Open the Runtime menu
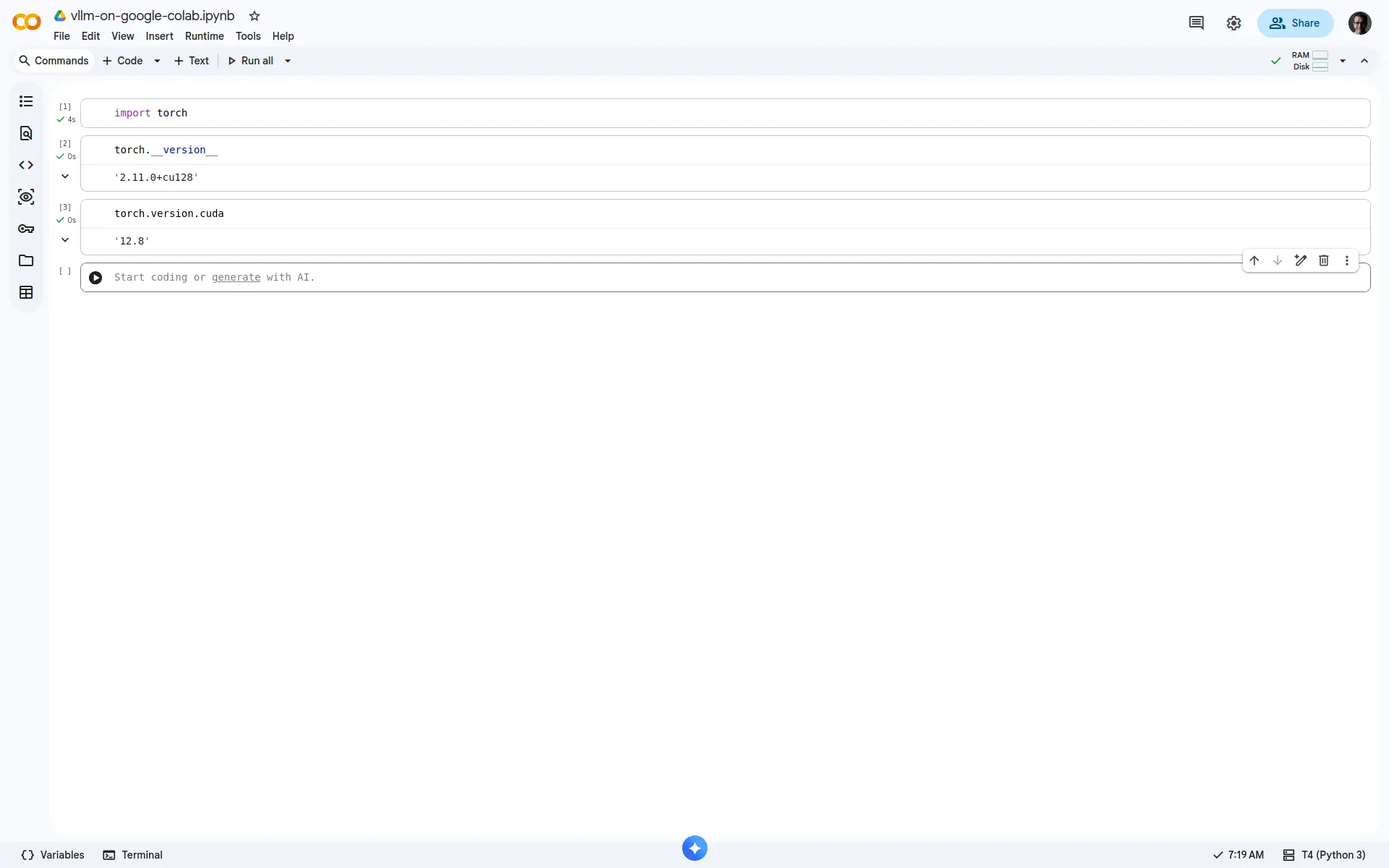The width and height of the screenshot is (1389, 868). (x=204, y=36)
